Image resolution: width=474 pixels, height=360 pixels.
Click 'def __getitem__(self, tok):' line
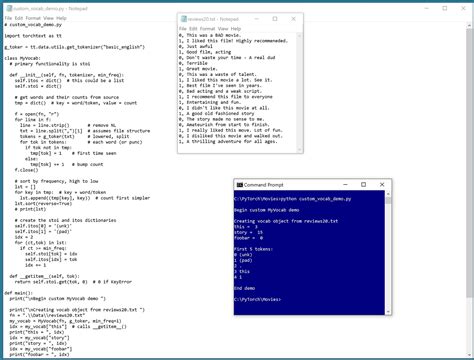(45, 276)
